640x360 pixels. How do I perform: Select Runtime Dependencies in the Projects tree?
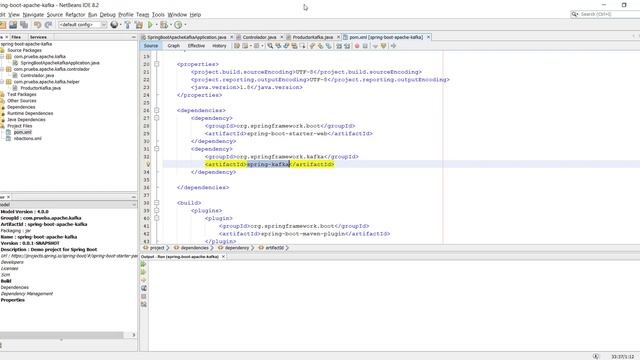30,113
